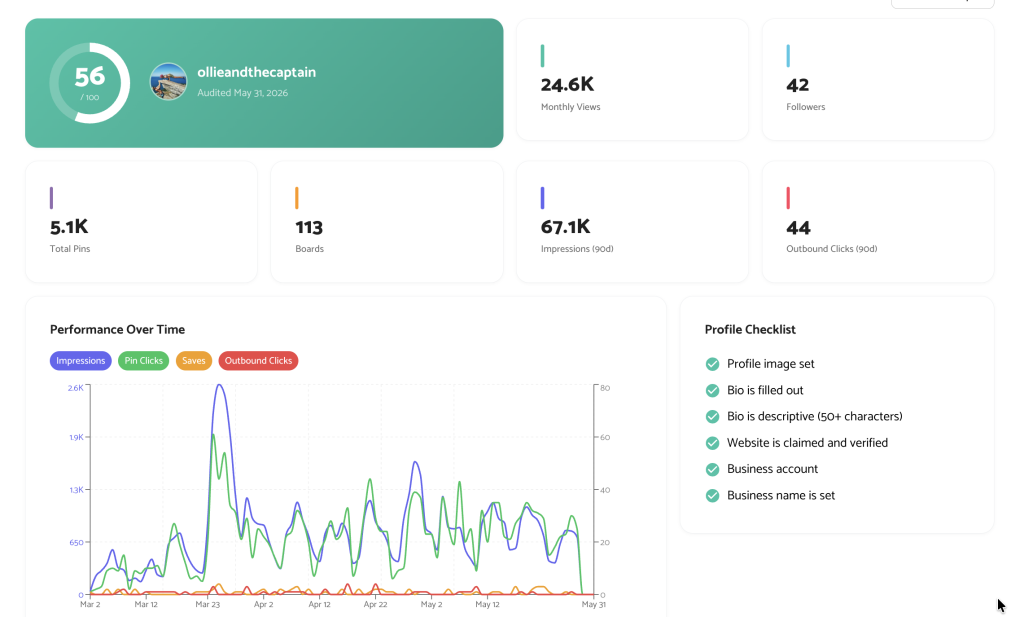Click the 60 right axis label
The width and height of the screenshot is (1024, 617).
coord(605,437)
